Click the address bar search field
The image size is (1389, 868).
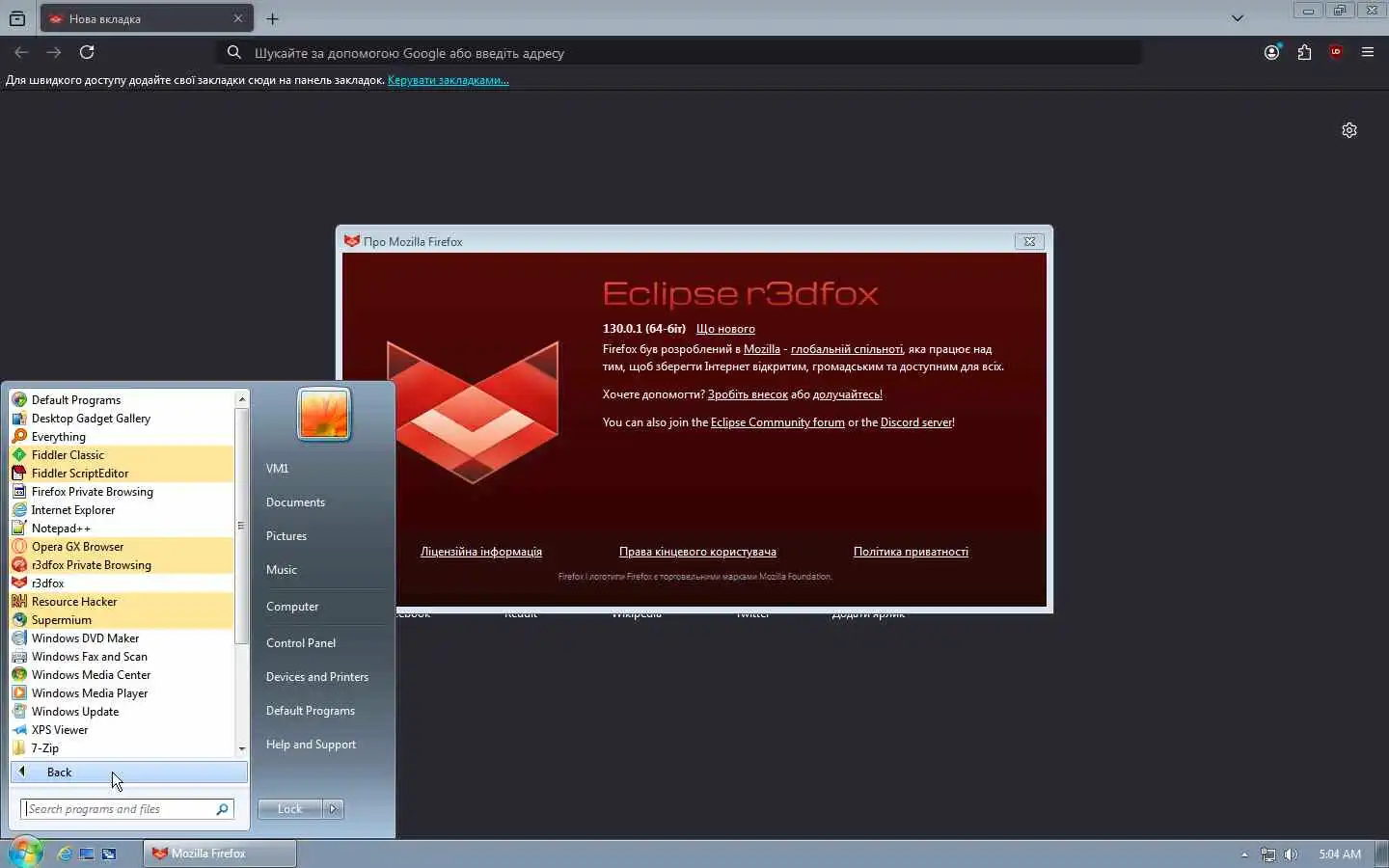[679, 53]
